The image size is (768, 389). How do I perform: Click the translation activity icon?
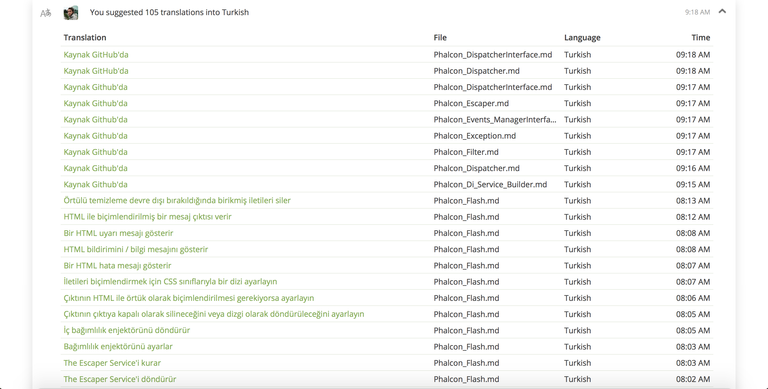(x=46, y=13)
